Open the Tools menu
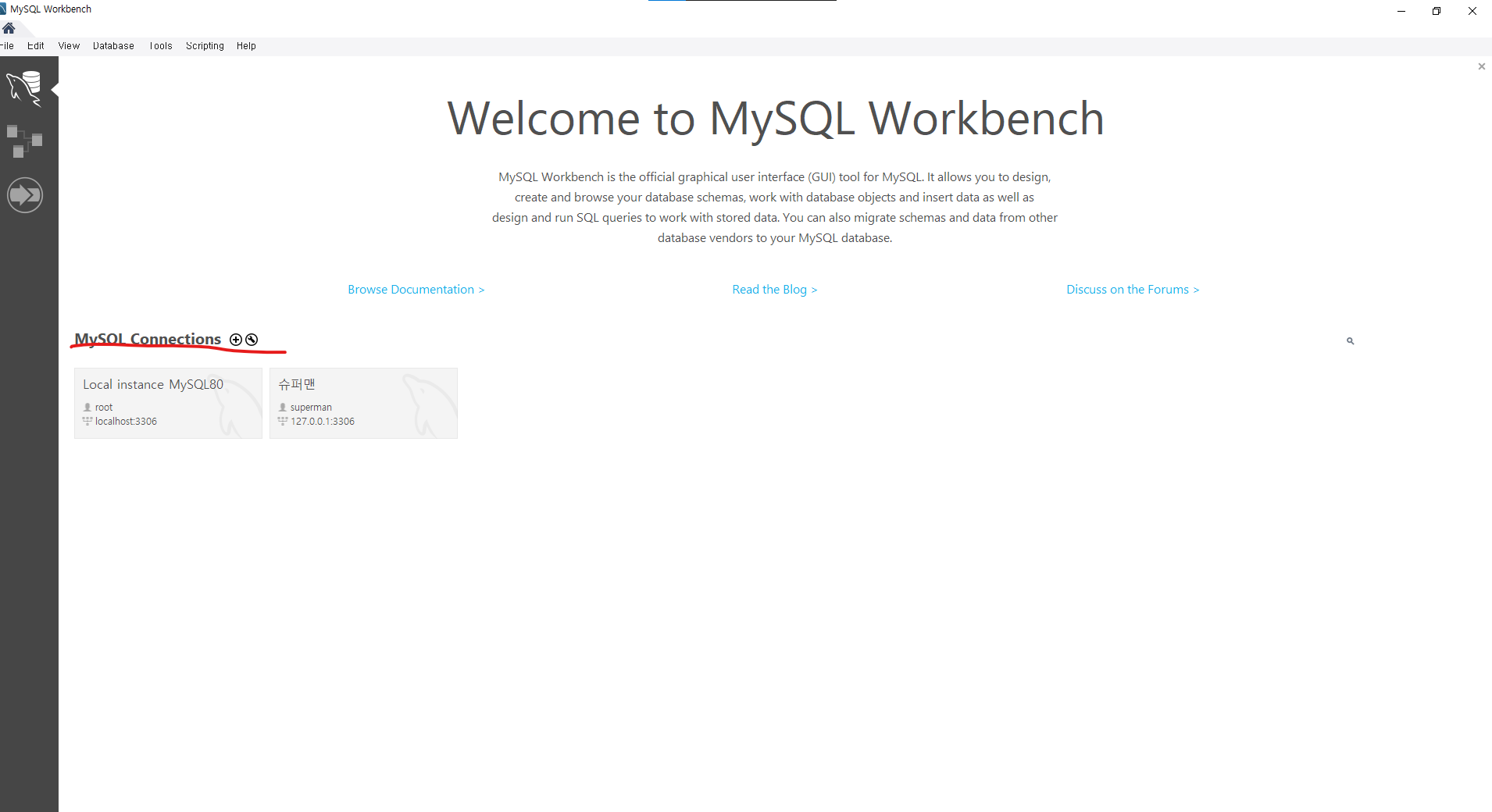This screenshot has width=1492, height=812. coord(161,46)
